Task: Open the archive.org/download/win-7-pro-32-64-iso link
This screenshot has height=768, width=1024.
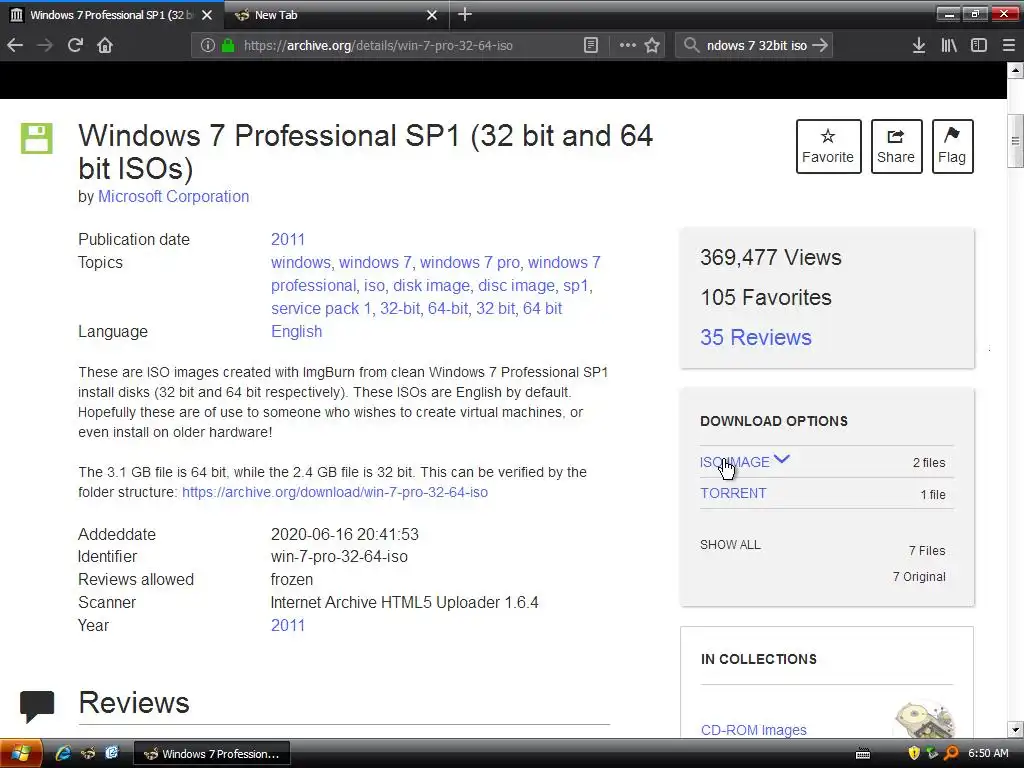Action: (x=335, y=492)
